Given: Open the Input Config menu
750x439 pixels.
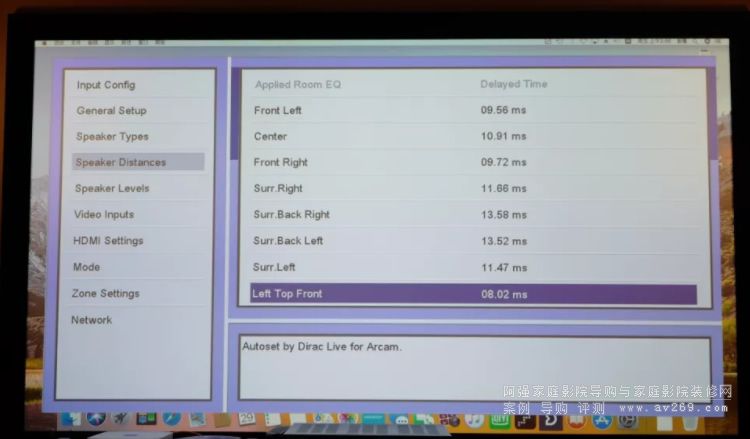Looking at the screenshot, I should click(106, 85).
